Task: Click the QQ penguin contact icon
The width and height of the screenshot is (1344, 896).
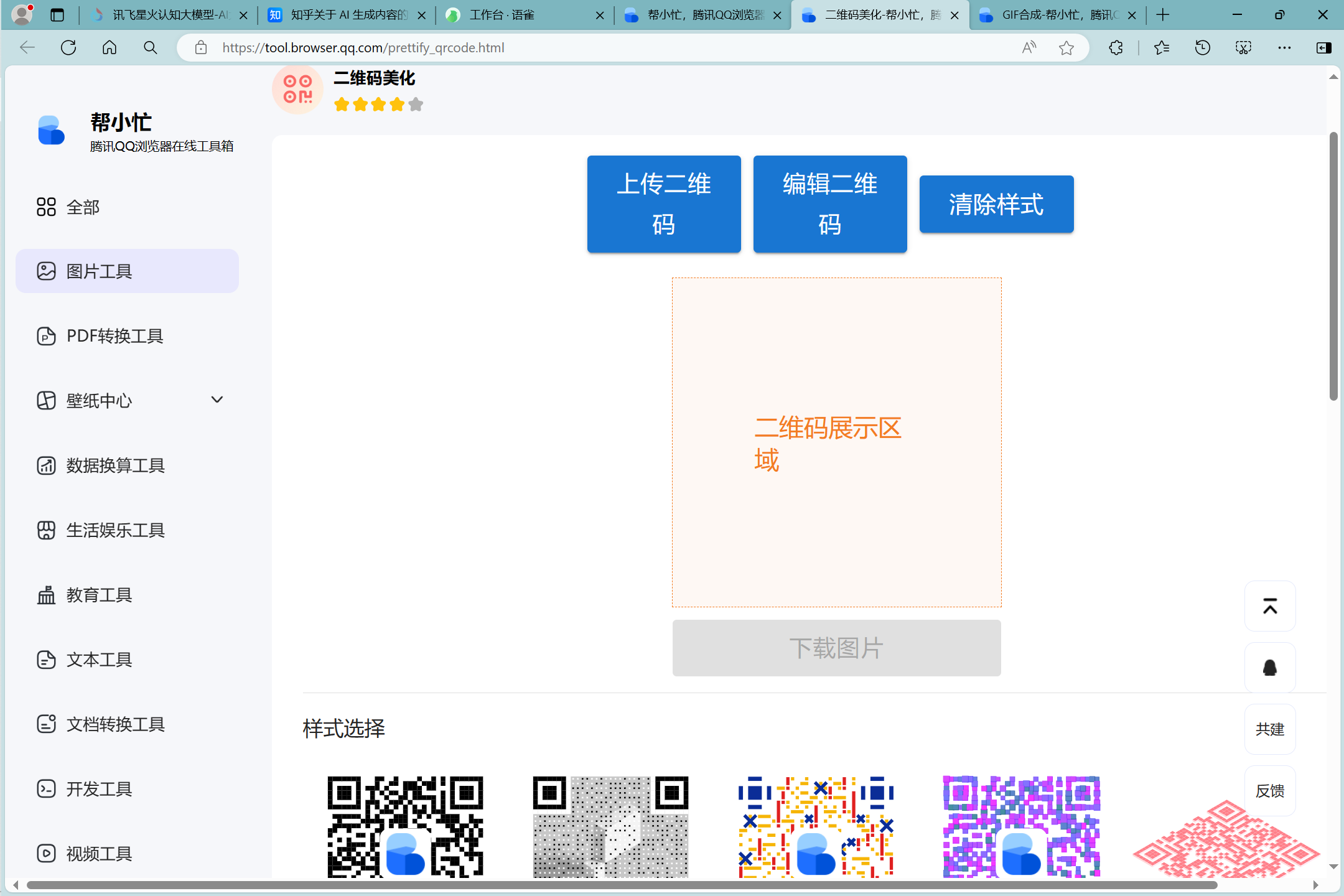Action: 1270,668
